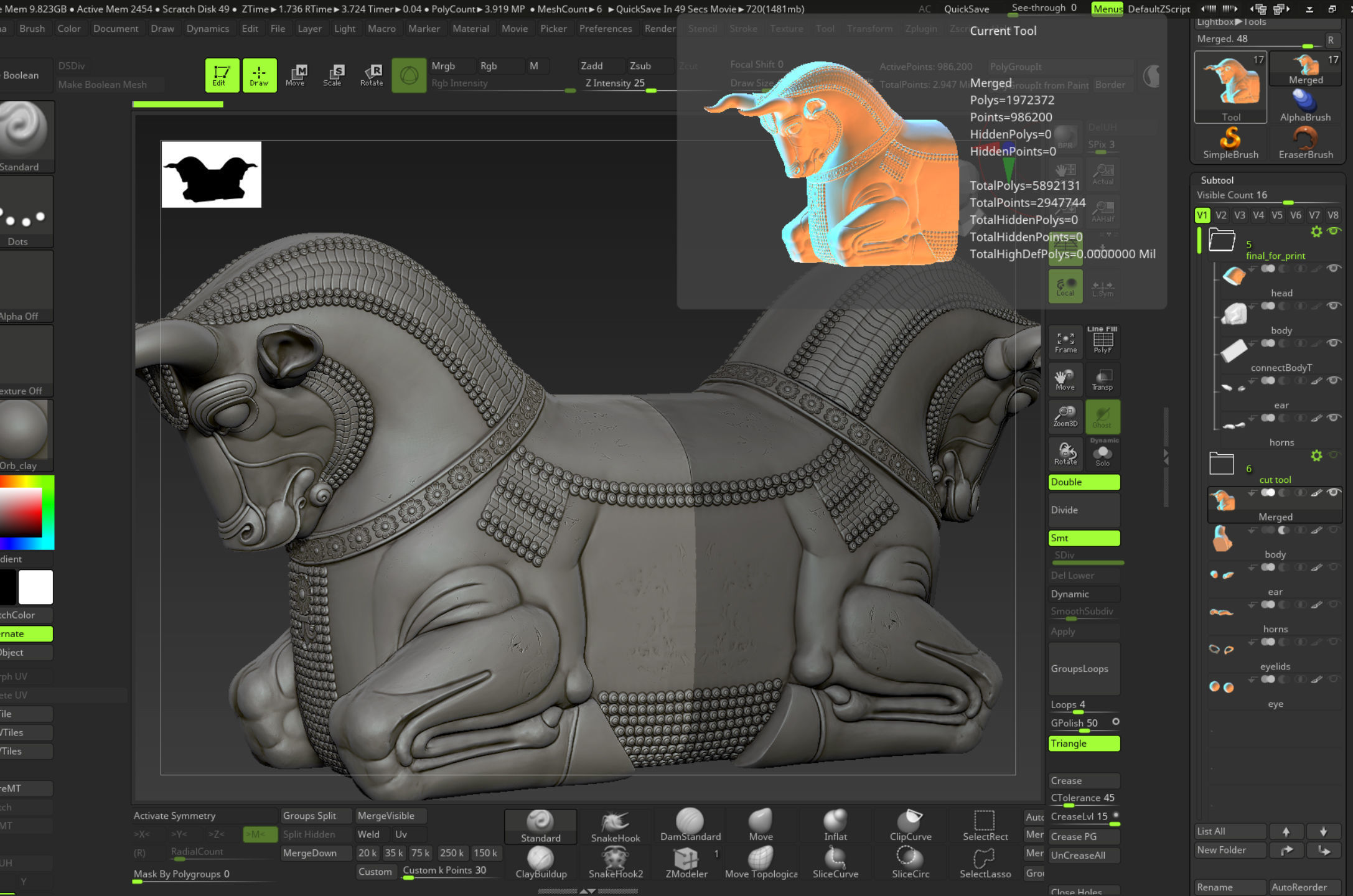Open the Dots stroke type selector

click(x=26, y=212)
